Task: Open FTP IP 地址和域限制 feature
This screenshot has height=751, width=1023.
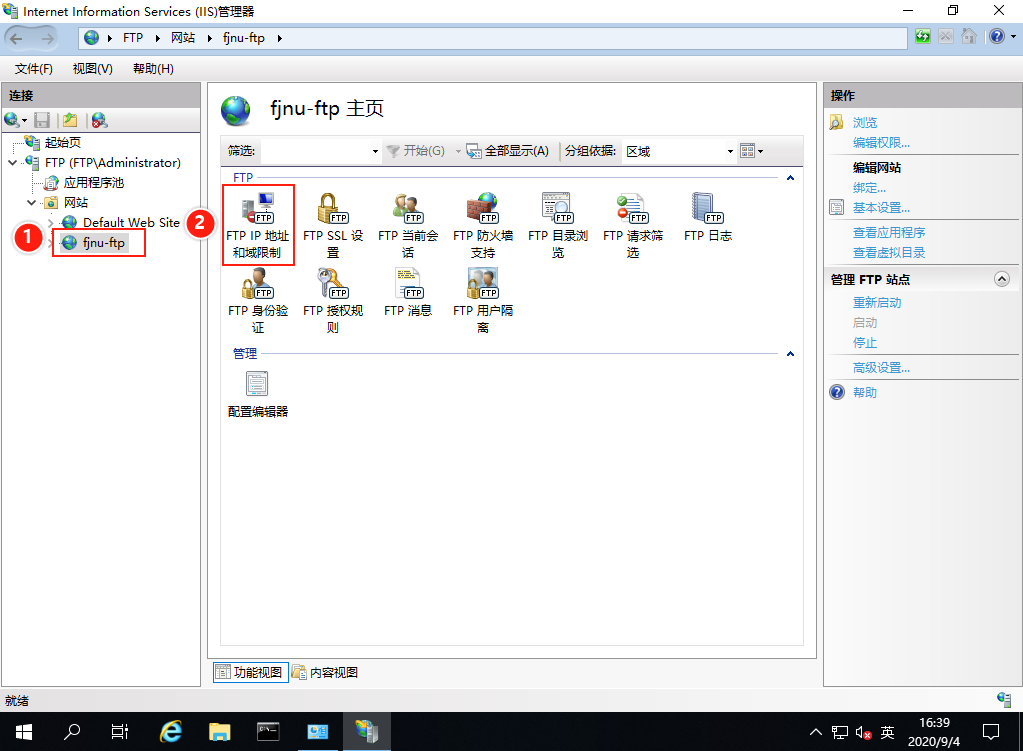Action: pyautogui.click(x=258, y=225)
